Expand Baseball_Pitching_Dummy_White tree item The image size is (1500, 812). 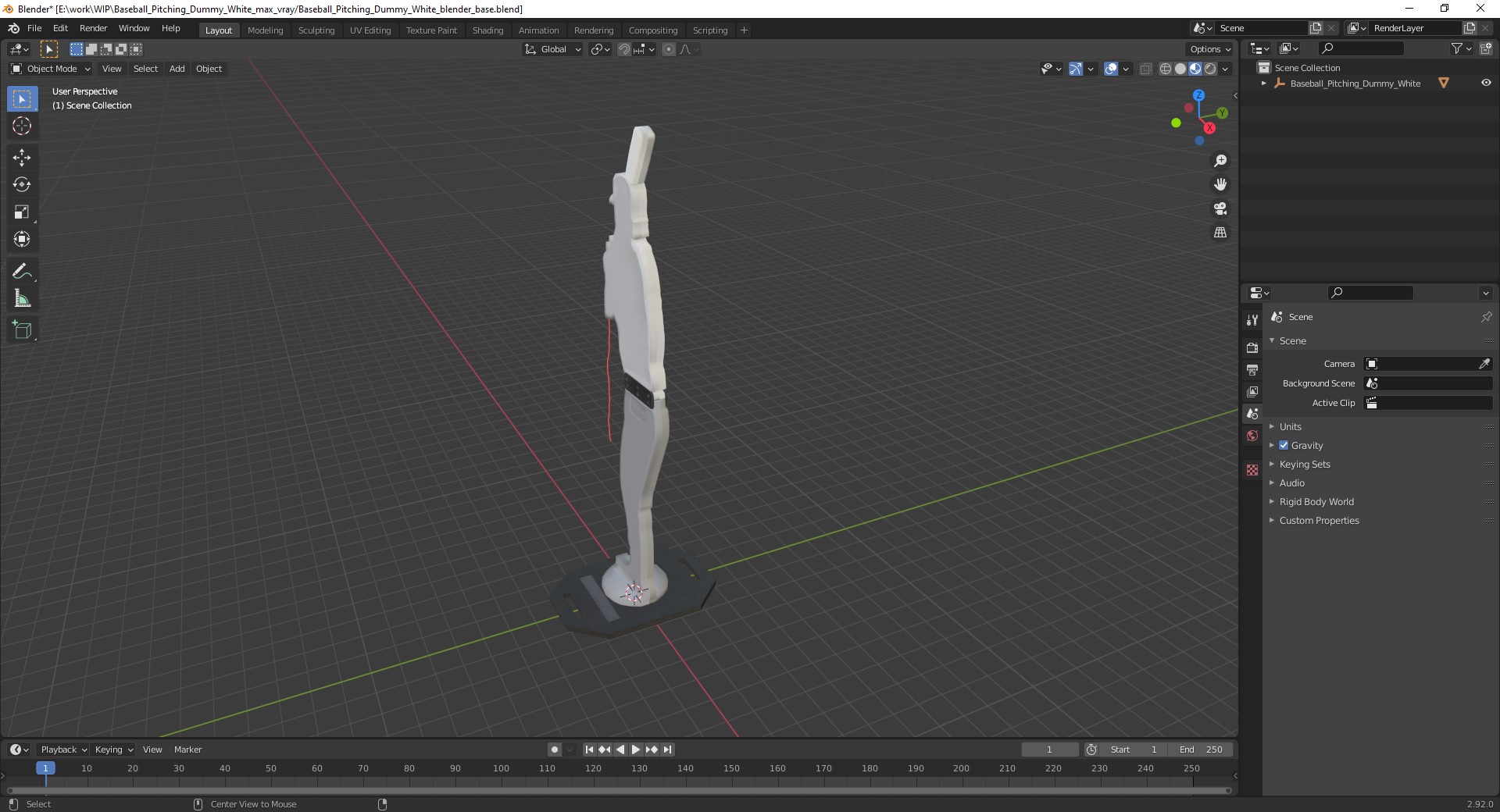[x=1264, y=83]
